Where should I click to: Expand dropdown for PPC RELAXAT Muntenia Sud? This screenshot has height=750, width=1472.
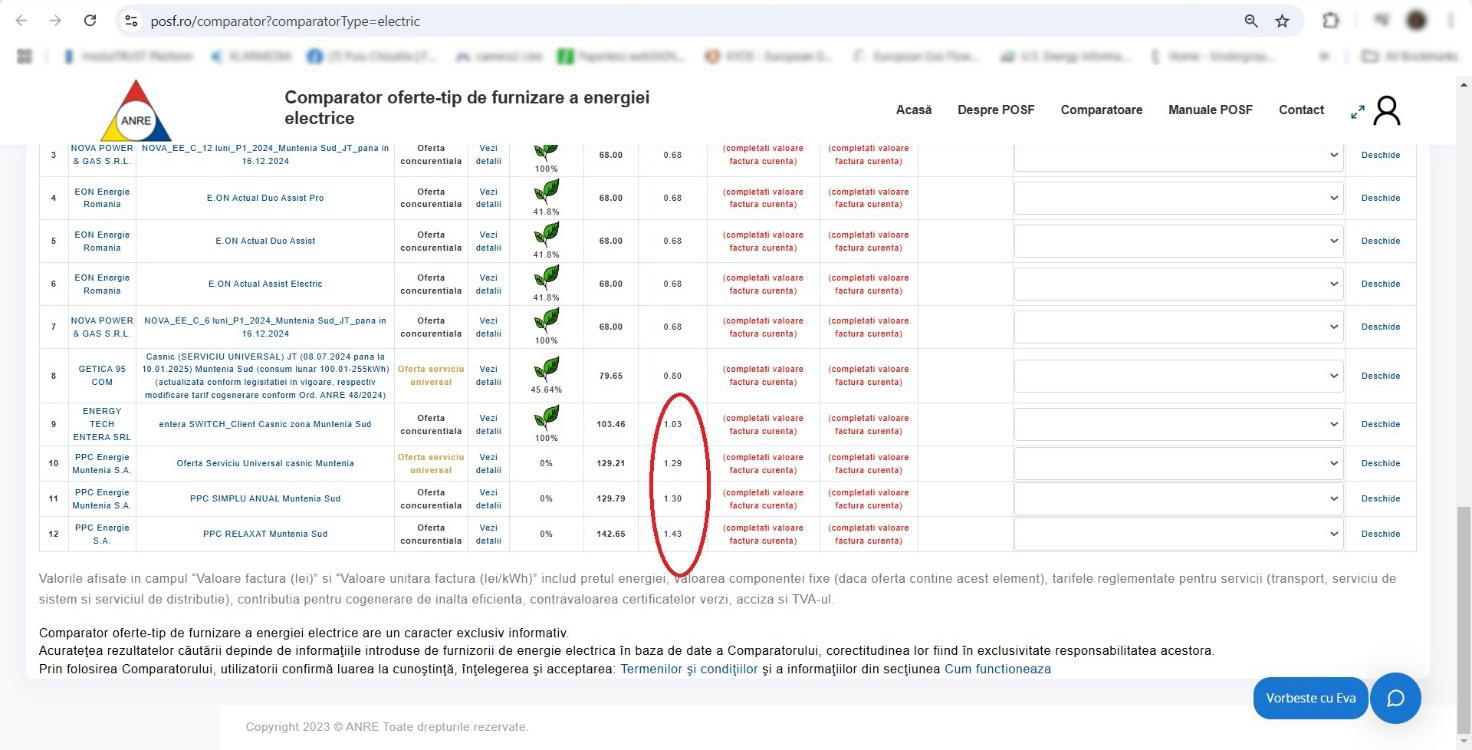[1178, 534]
